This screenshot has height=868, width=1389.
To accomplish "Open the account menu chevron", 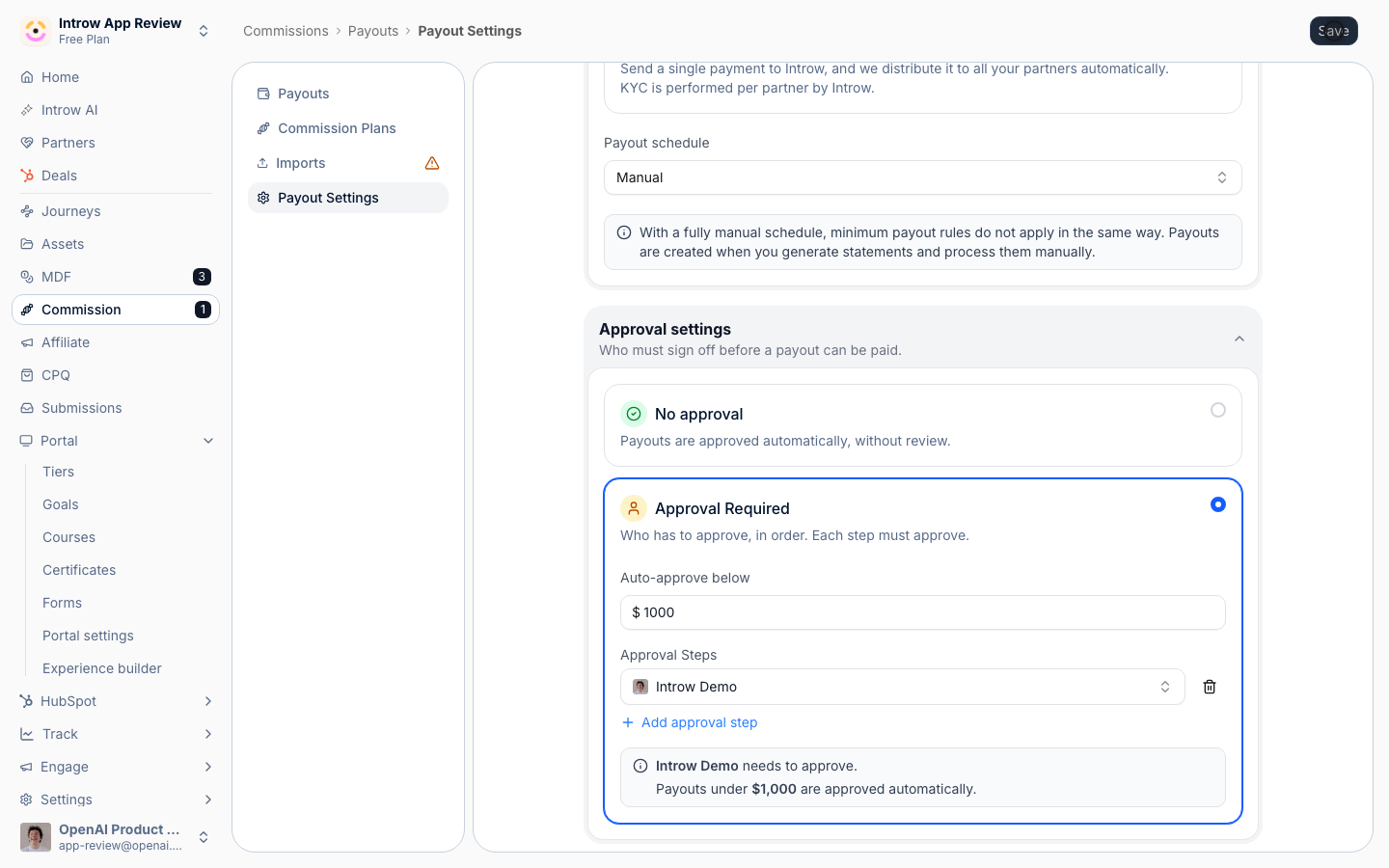I will coord(204,837).
